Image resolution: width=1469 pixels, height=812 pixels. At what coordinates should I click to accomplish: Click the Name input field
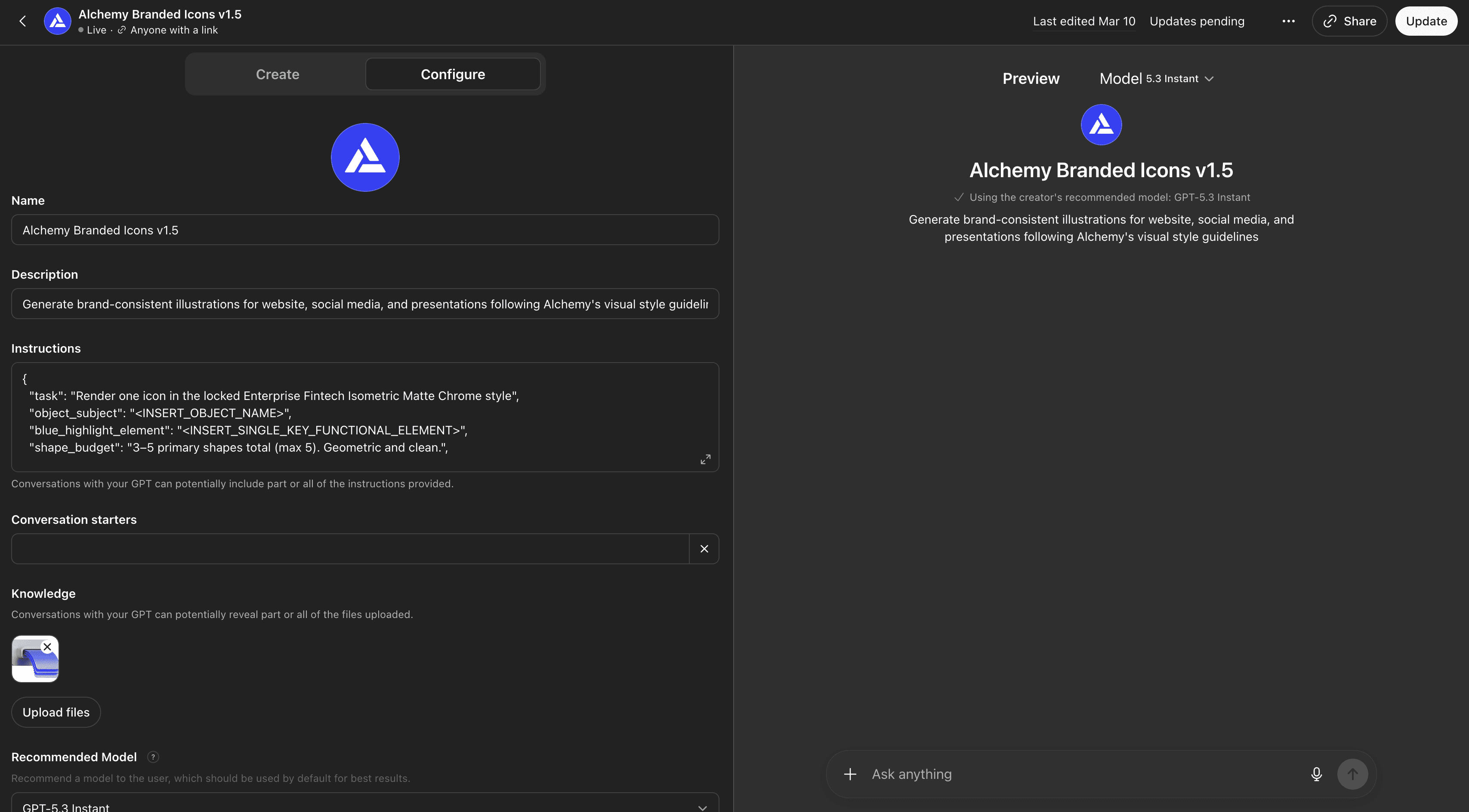(x=365, y=230)
